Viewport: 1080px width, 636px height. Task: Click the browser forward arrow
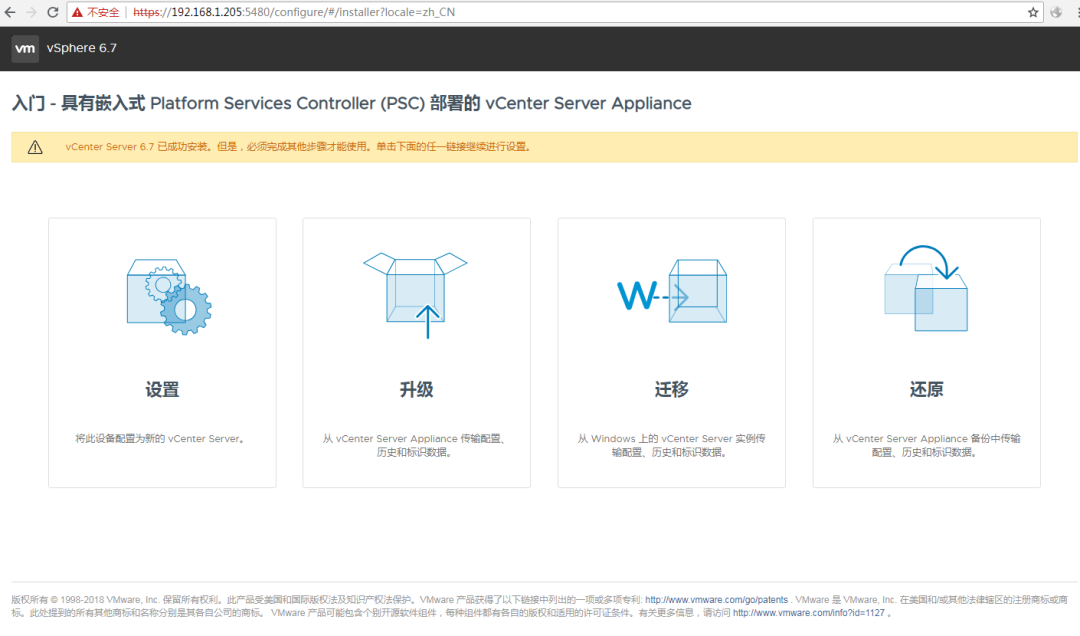point(31,12)
